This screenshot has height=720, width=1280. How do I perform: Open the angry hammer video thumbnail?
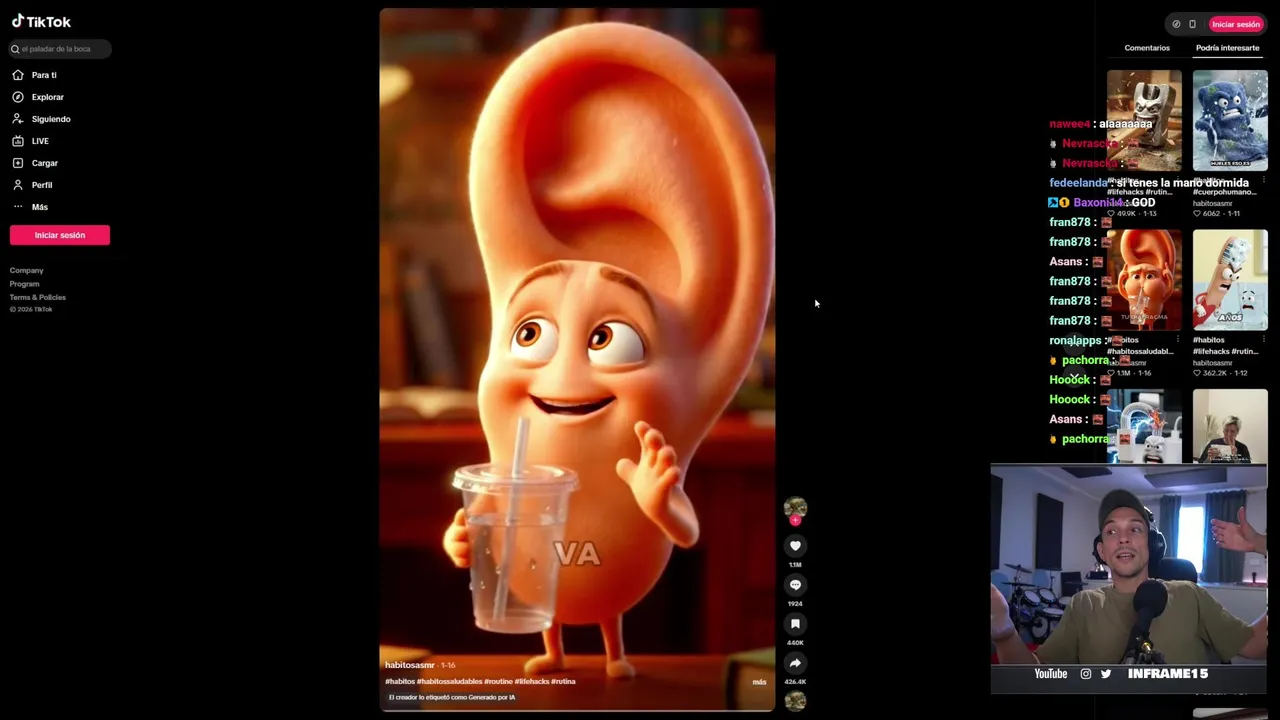pos(1144,120)
